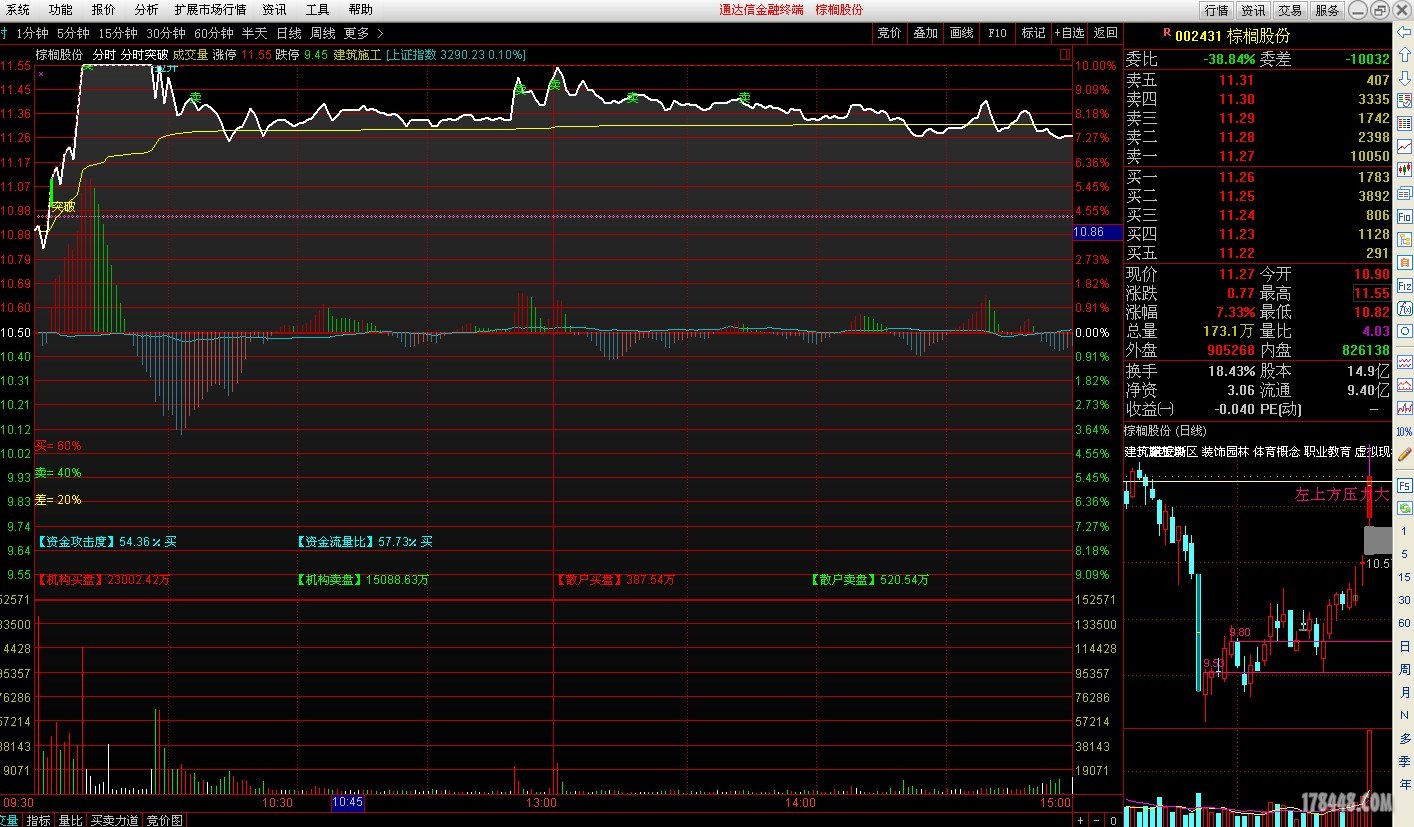1414x827 pixels.
Task: Click the 10:45 time marker on axis
Action: pyautogui.click(x=347, y=802)
